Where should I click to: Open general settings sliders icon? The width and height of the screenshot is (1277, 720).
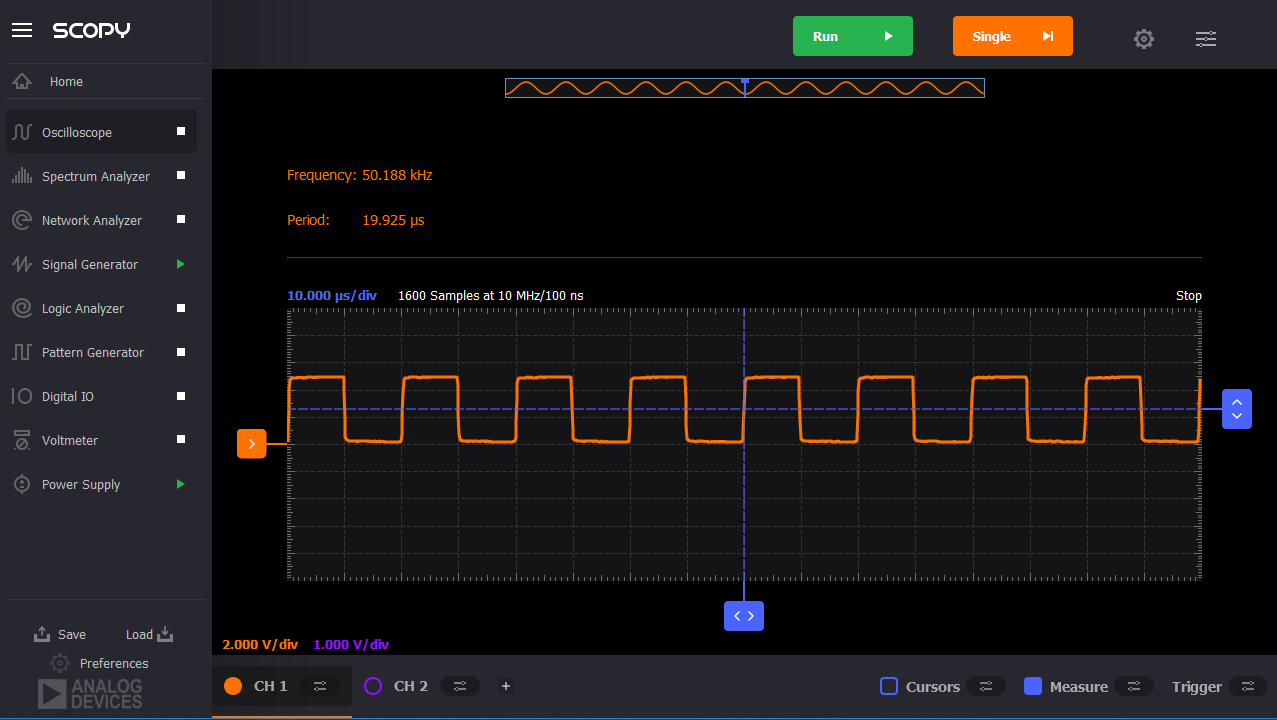coord(1206,39)
